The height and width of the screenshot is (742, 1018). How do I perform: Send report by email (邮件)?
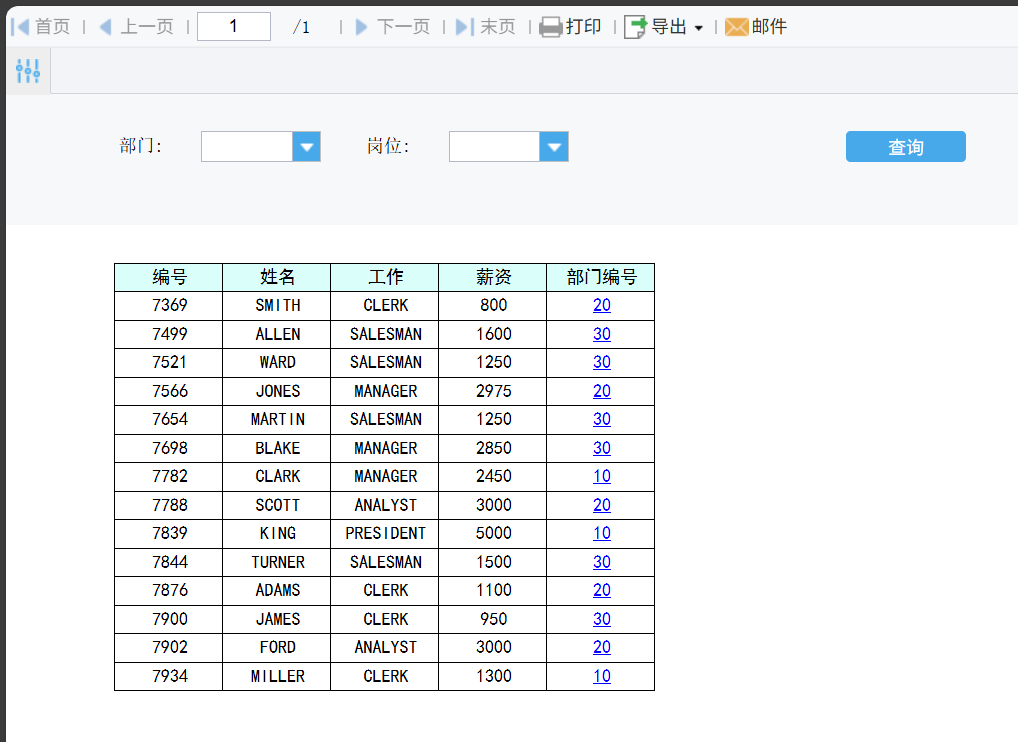point(756,27)
